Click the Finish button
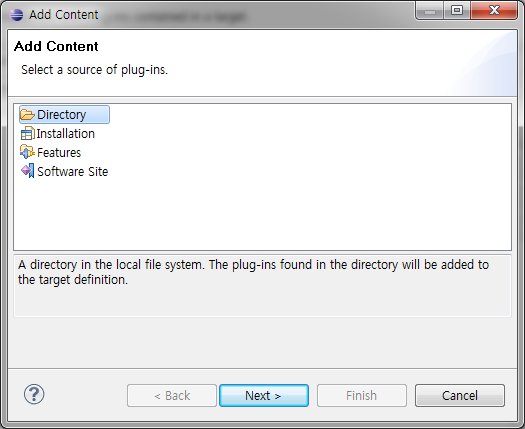This screenshot has height=429, width=525. [x=362, y=396]
